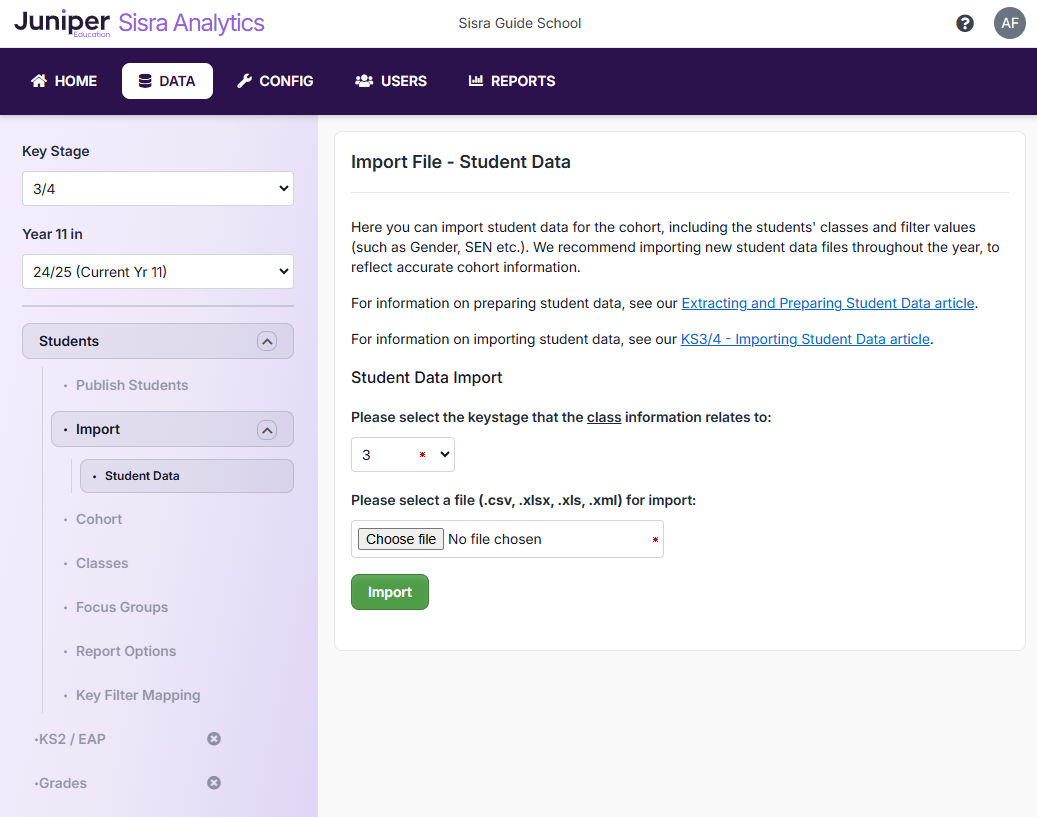This screenshot has width=1037, height=817.
Task: Select Cohort in the sidebar
Action: 99,519
